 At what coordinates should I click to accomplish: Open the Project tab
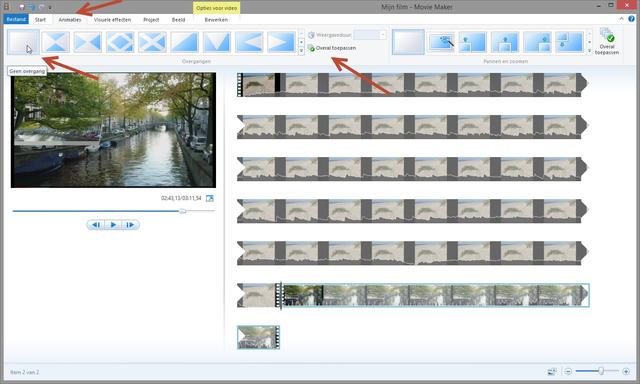tap(151, 19)
